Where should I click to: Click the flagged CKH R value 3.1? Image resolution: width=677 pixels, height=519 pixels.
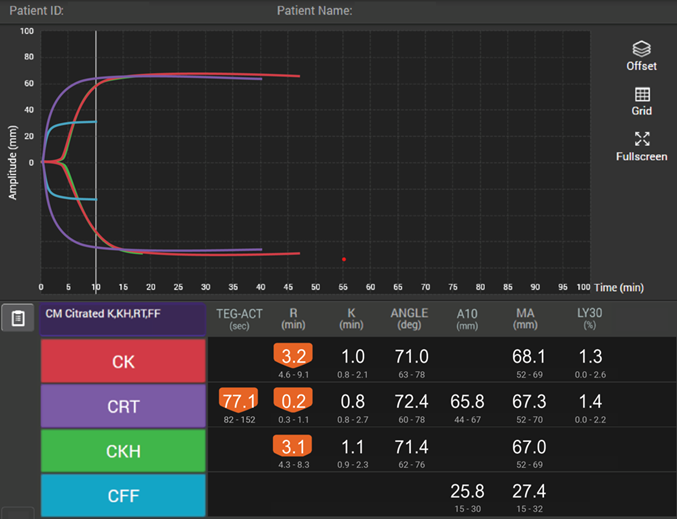click(x=293, y=446)
